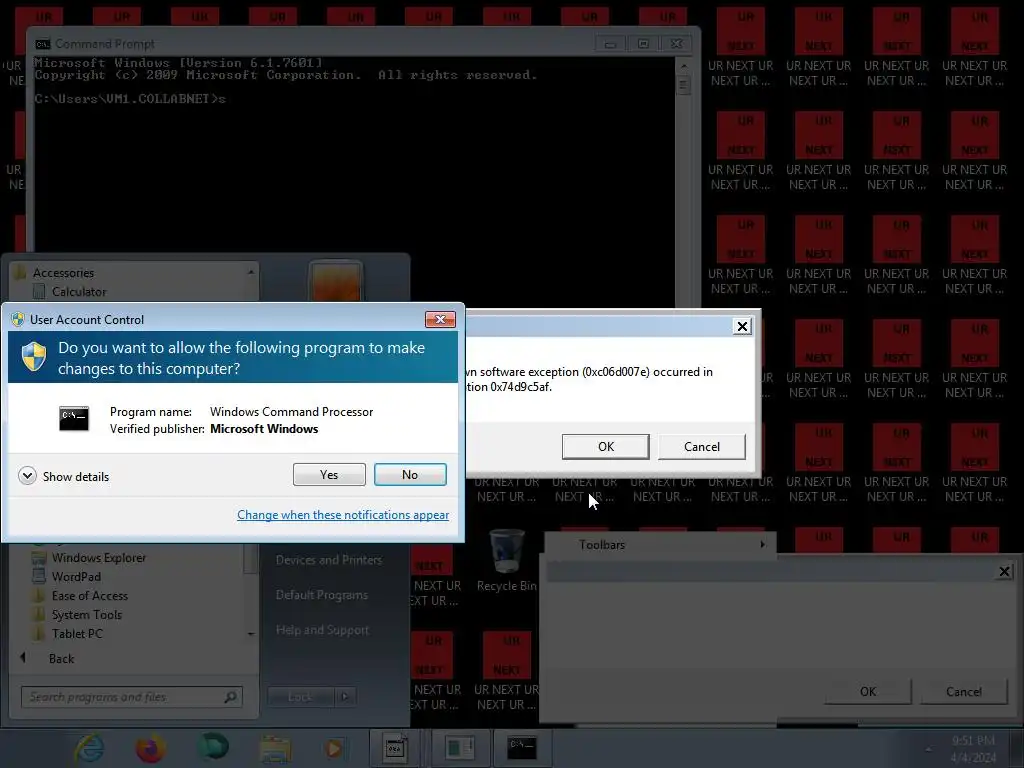Click the Command Prompt title bar icon
The width and height of the screenshot is (1024, 768).
[43, 44]
